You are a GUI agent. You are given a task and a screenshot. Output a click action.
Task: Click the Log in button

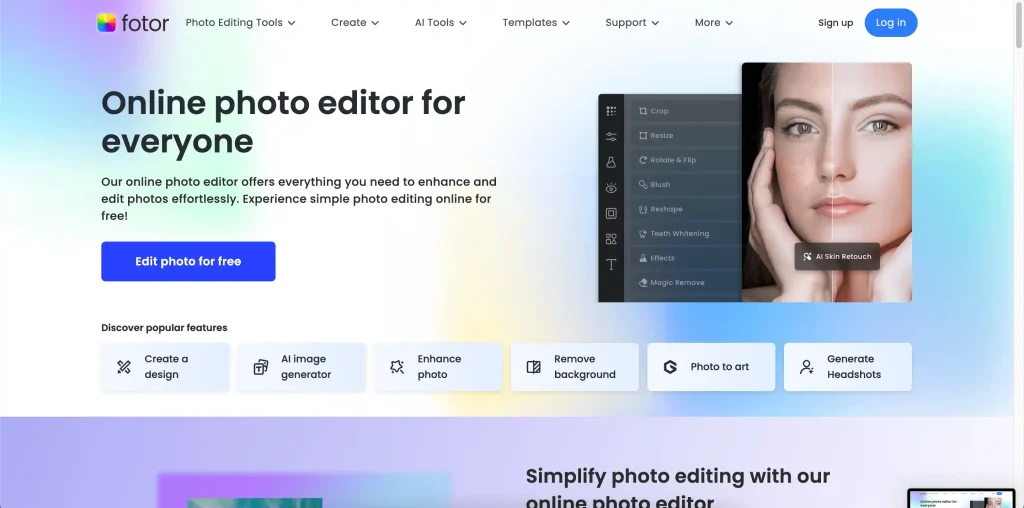(x=890, y=23)
